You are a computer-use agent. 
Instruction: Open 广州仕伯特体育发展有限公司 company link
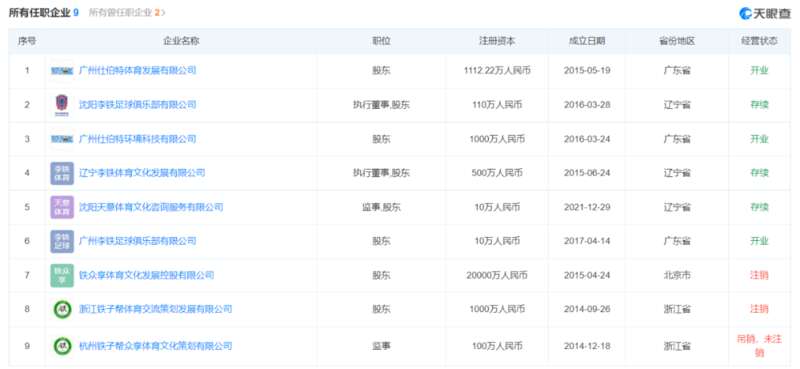pos(137,71)
